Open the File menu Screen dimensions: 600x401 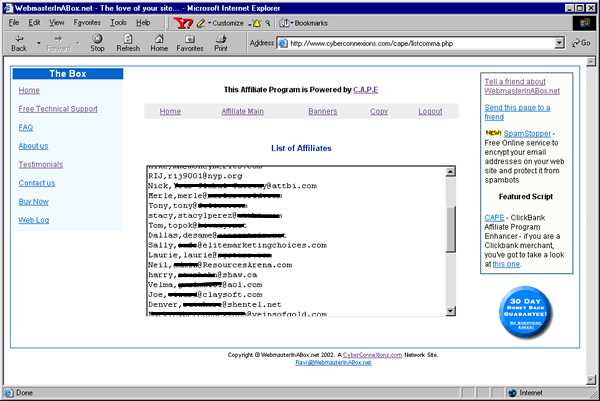[14, 23]
